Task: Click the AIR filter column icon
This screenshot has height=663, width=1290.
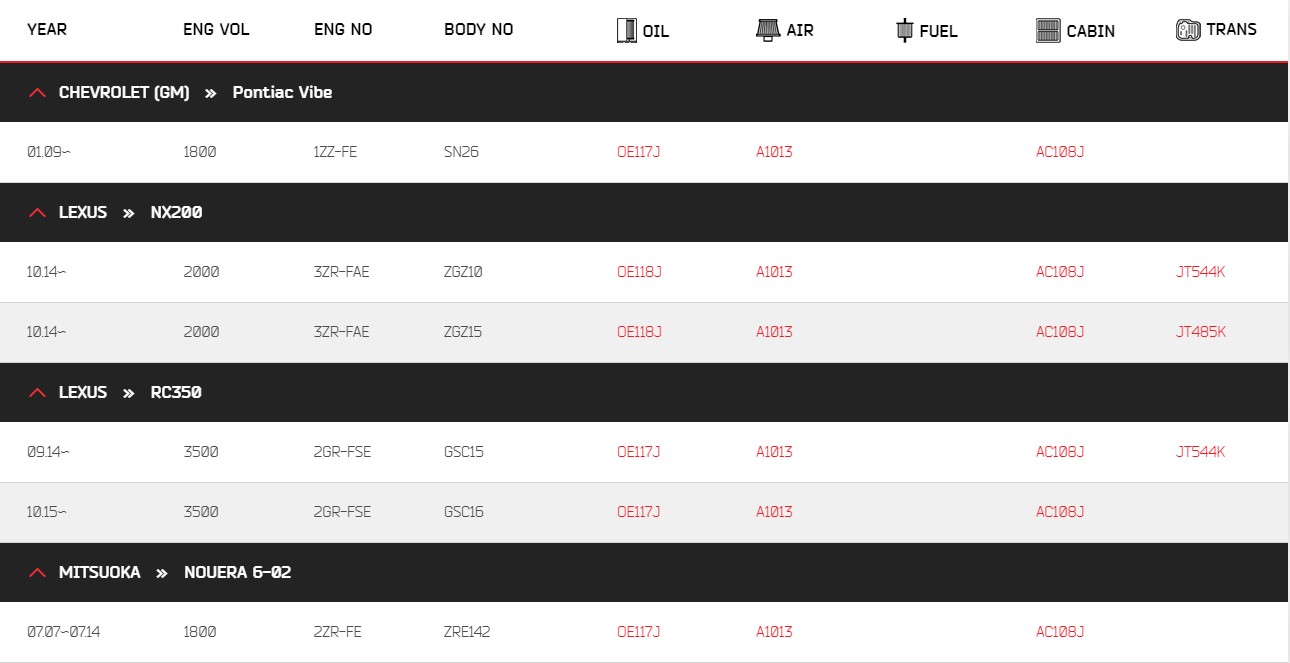Action: 767,29
